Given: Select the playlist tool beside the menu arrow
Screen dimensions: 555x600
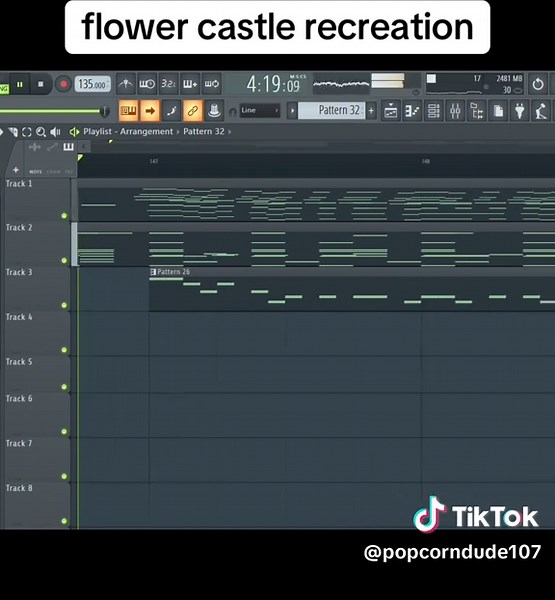Looking at the screenshot, I should coord(13,132).
